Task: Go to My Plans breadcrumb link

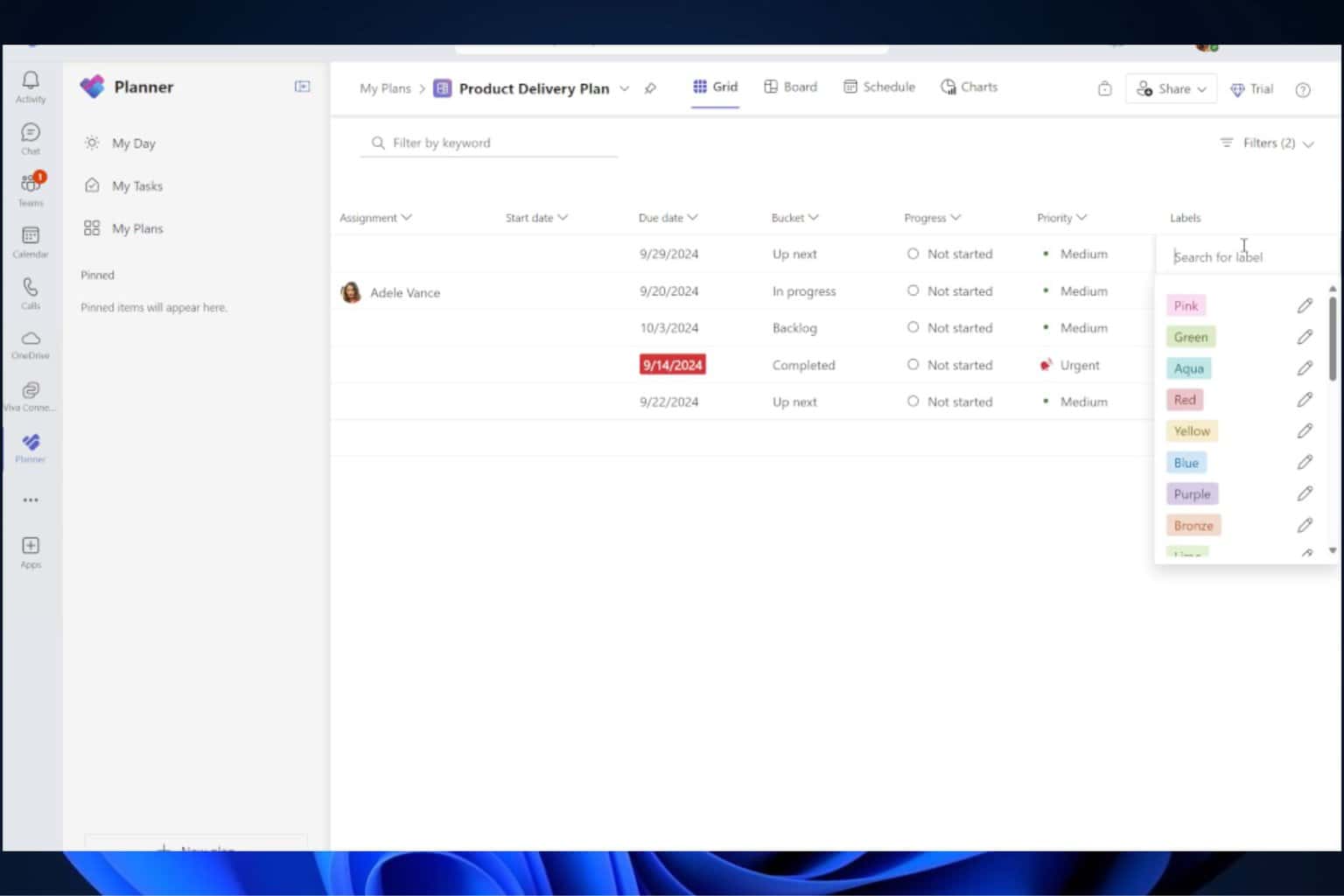Action: coord(385,88)
